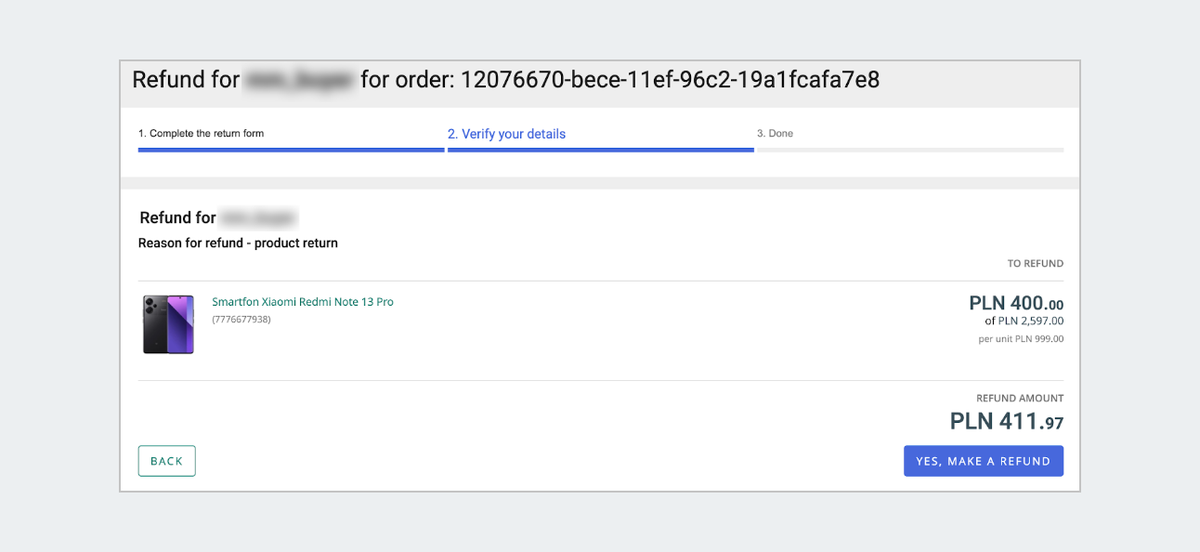Select the Verify your details step

pos(506,134)
